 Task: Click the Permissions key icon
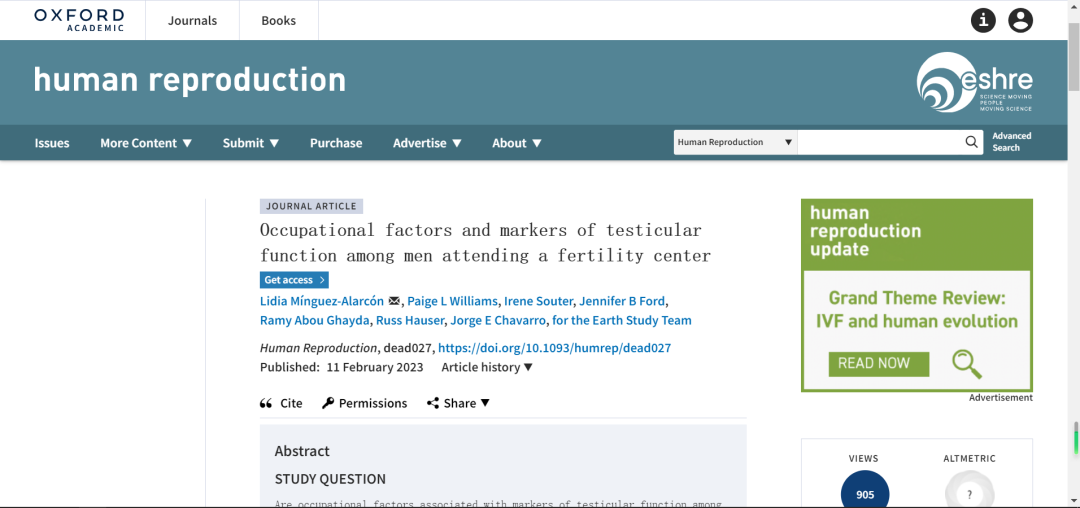pyautogui.click(x=328, y=403)
